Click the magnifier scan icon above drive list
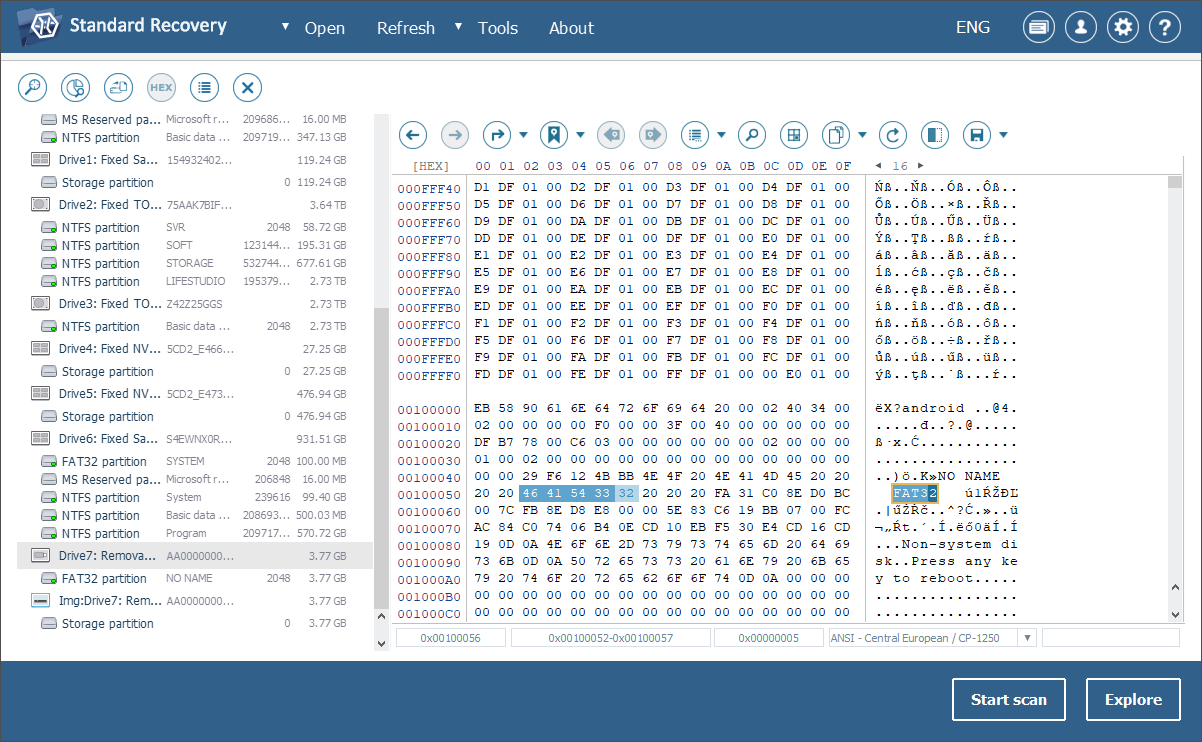Viewport: 1202px width, 742px height. pos(33,87)
